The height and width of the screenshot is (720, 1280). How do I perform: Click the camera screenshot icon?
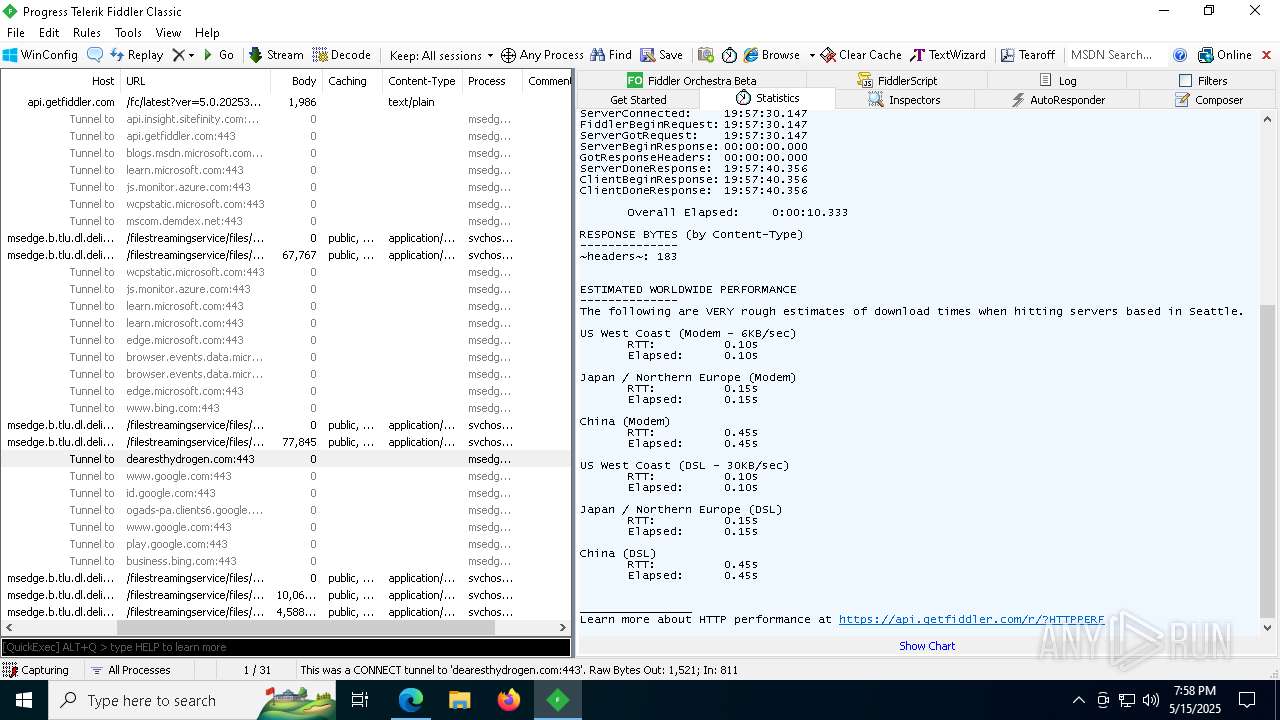[x=706, y=55]
